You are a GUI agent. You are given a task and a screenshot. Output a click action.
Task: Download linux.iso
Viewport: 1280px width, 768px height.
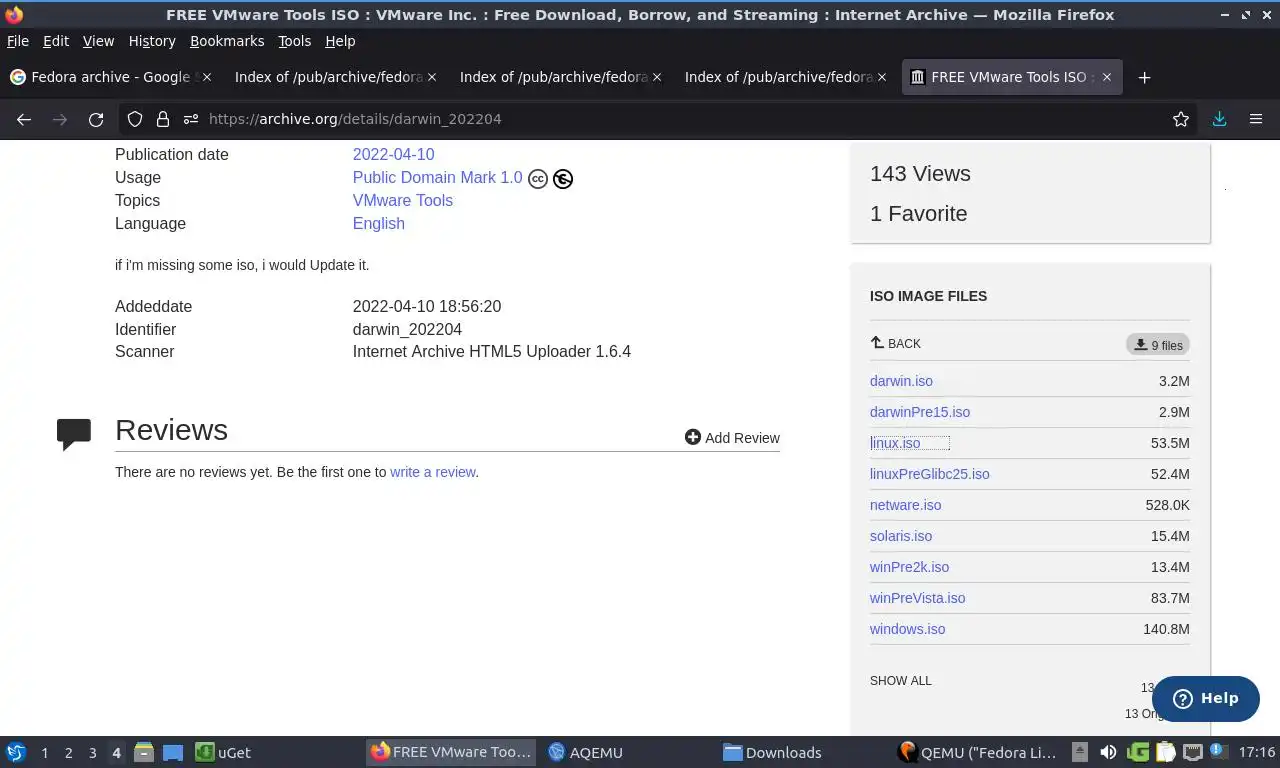point(895,443)
